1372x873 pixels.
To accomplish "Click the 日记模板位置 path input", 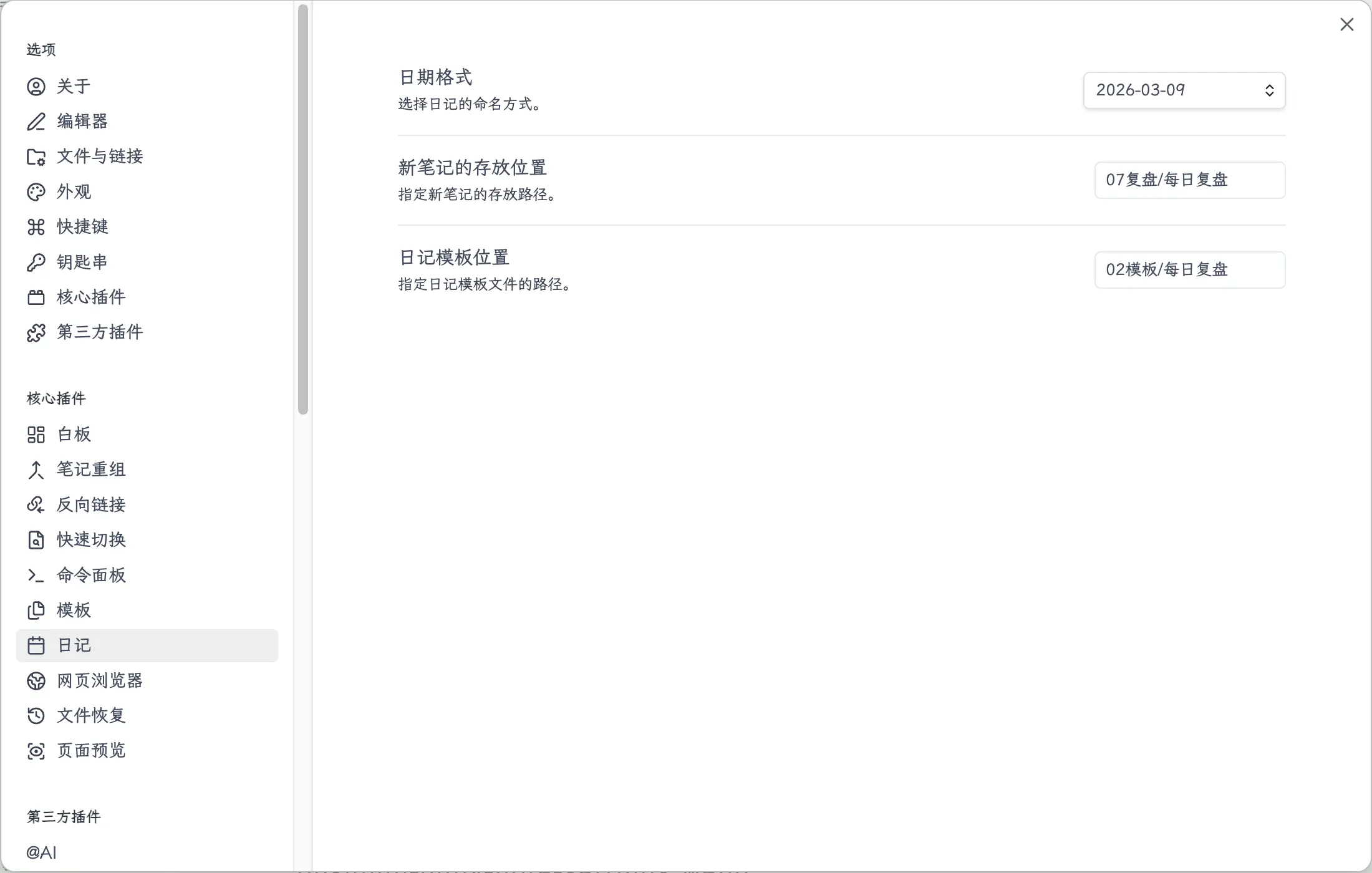I will point(1189,270).
